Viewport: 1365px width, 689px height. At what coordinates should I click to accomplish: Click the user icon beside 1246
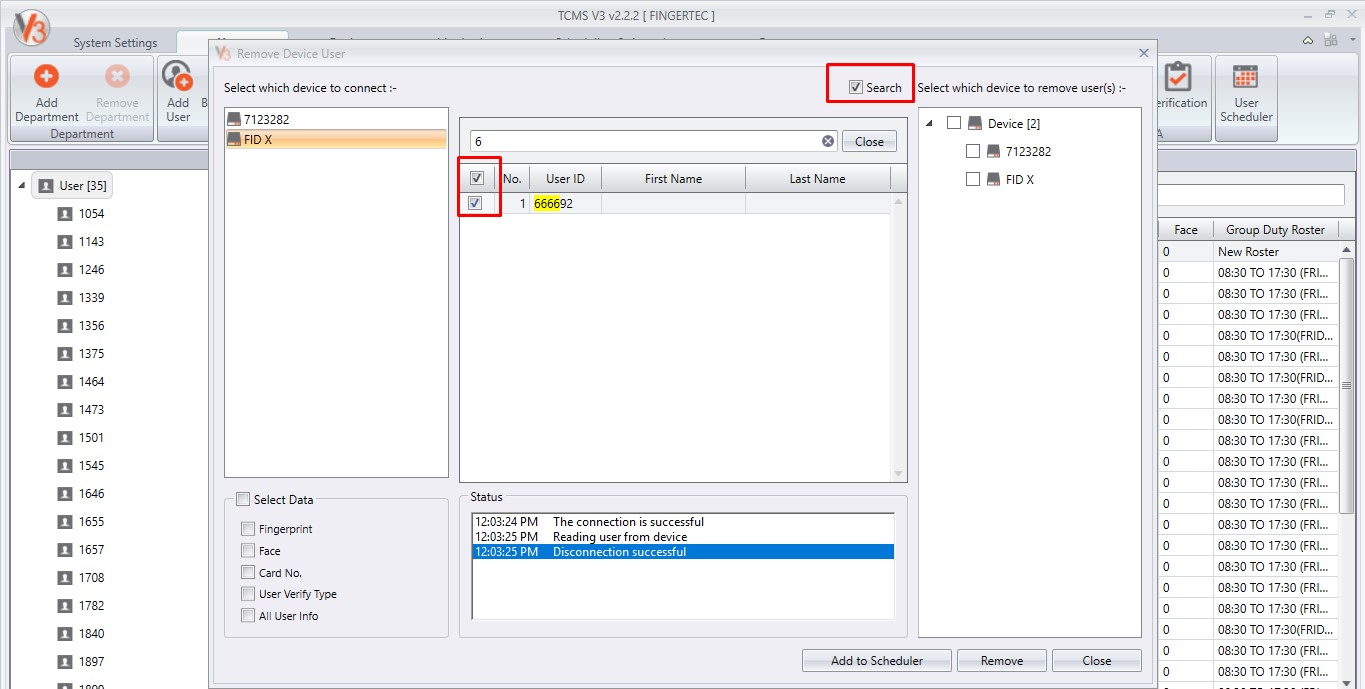[x=65, y=270]
